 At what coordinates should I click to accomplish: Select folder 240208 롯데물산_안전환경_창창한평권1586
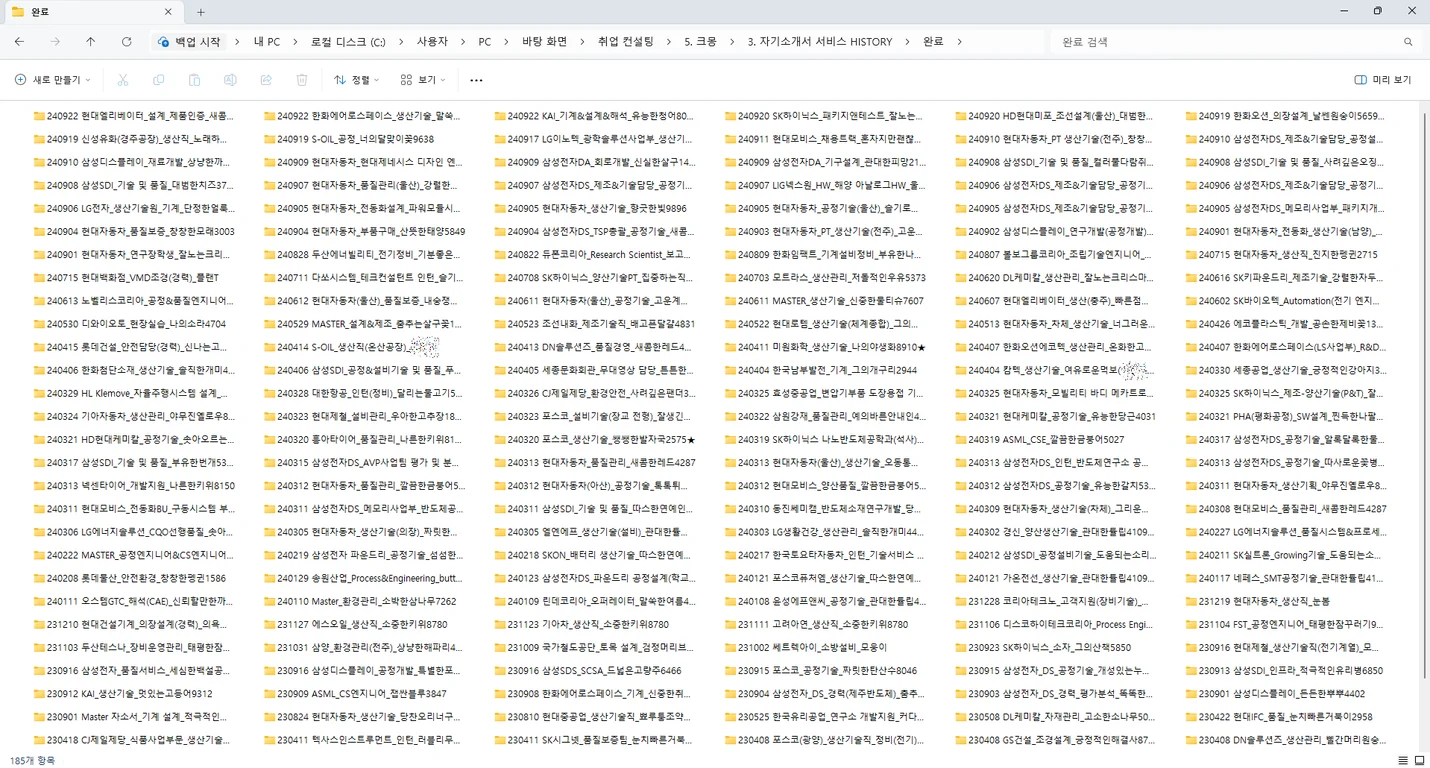[129, 578]
